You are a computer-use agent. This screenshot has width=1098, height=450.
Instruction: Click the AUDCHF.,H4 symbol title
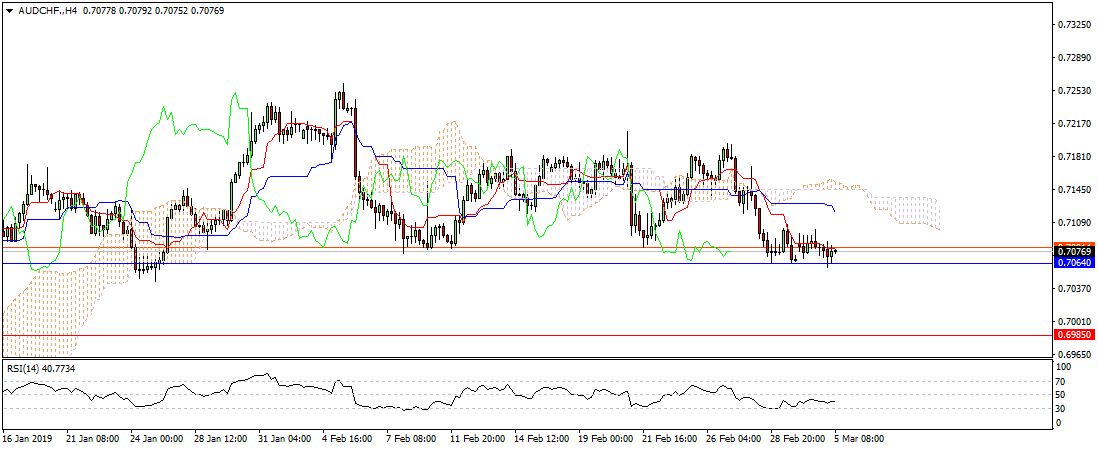click(x=46, y=9)
